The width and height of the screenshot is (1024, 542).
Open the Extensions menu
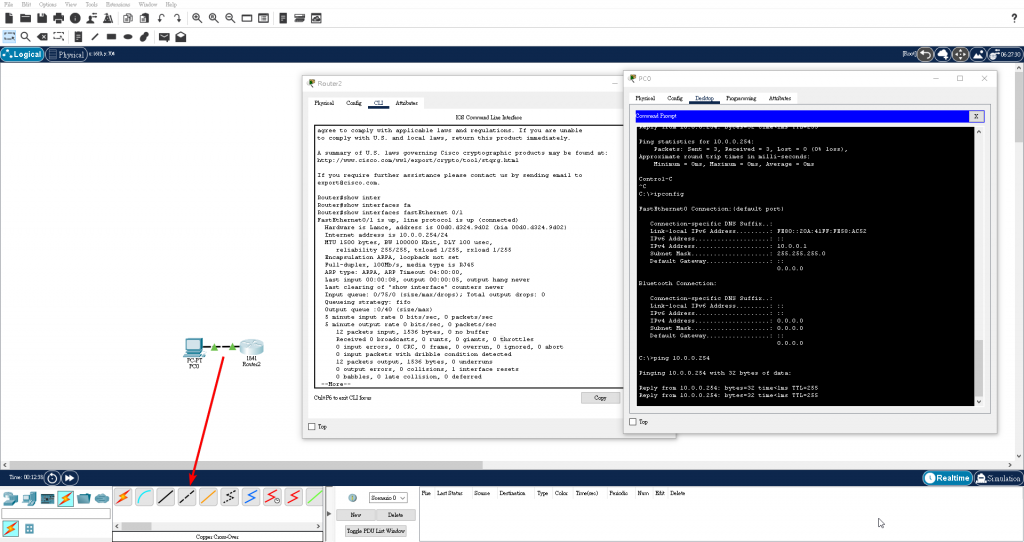pos(118,5)
